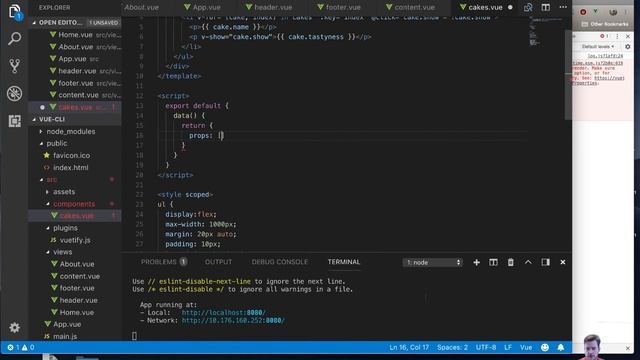Open notifications bell in status bar

(x=561, y=347)
